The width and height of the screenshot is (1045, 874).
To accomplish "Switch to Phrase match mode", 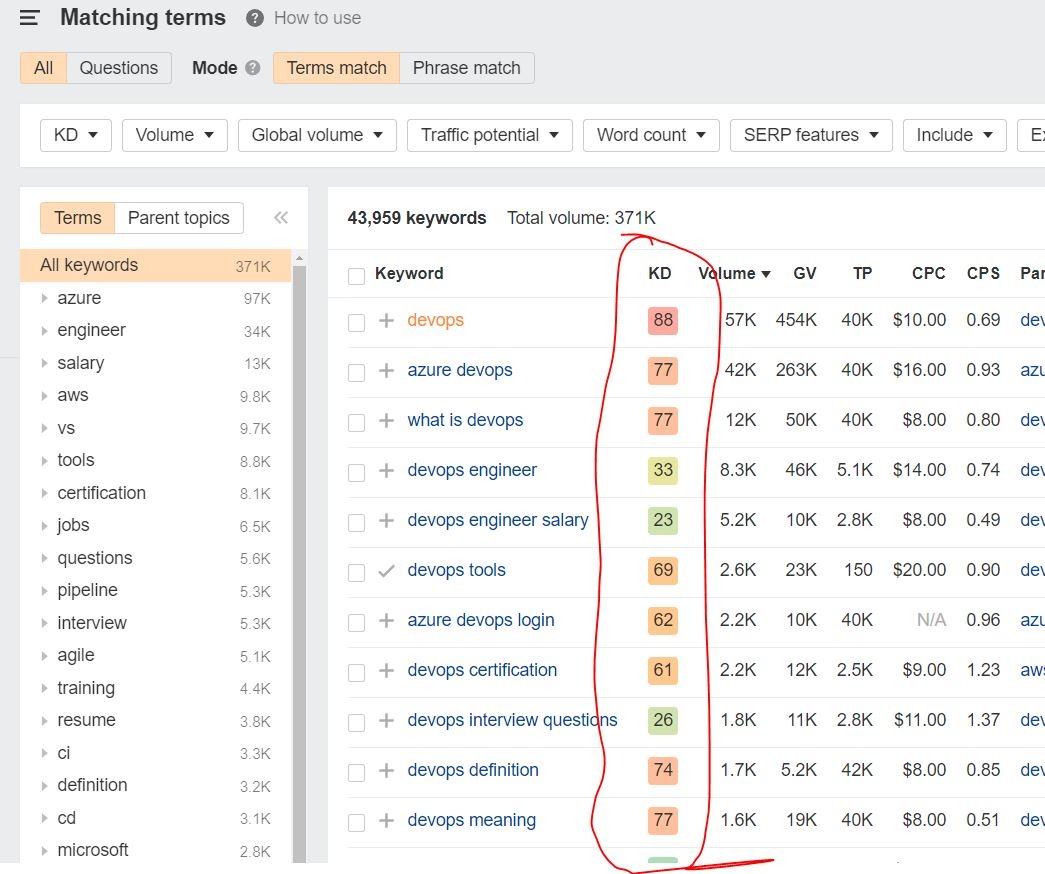I will point(466,67).
